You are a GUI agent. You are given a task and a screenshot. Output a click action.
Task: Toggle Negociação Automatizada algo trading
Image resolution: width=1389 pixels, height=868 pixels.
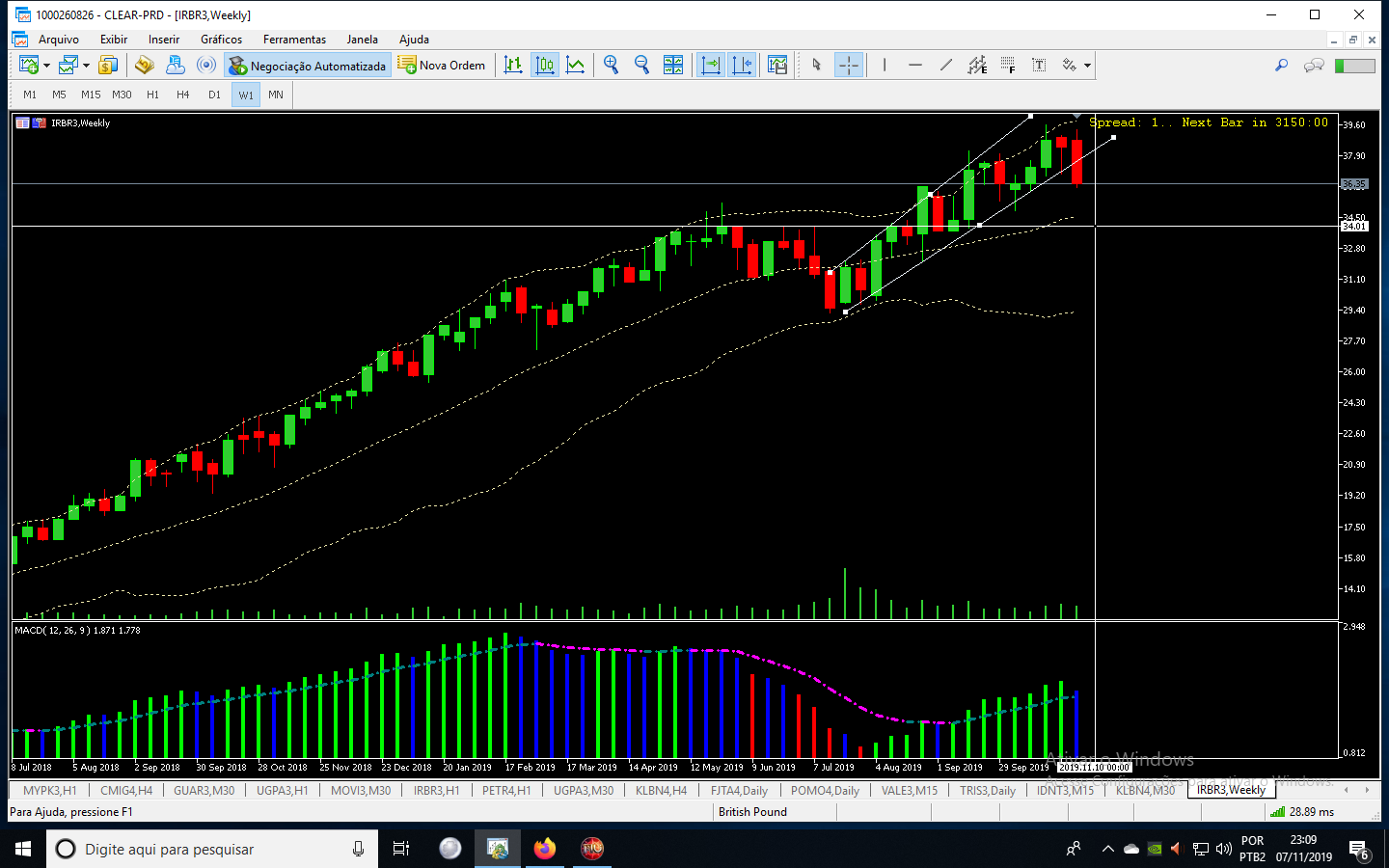(x=308, y=66)
